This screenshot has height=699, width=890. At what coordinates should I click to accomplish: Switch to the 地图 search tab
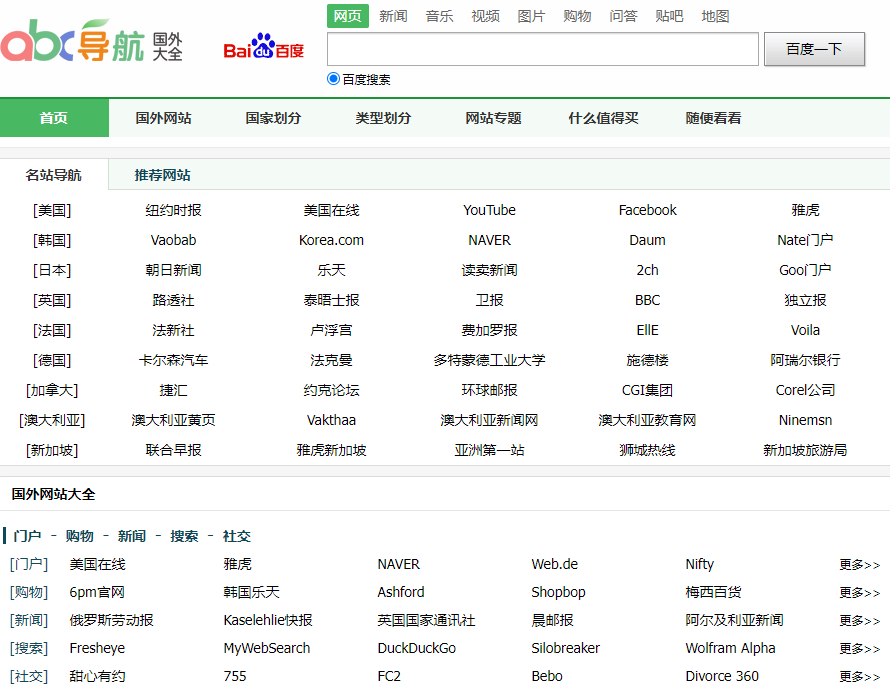(x=715, y=16)
